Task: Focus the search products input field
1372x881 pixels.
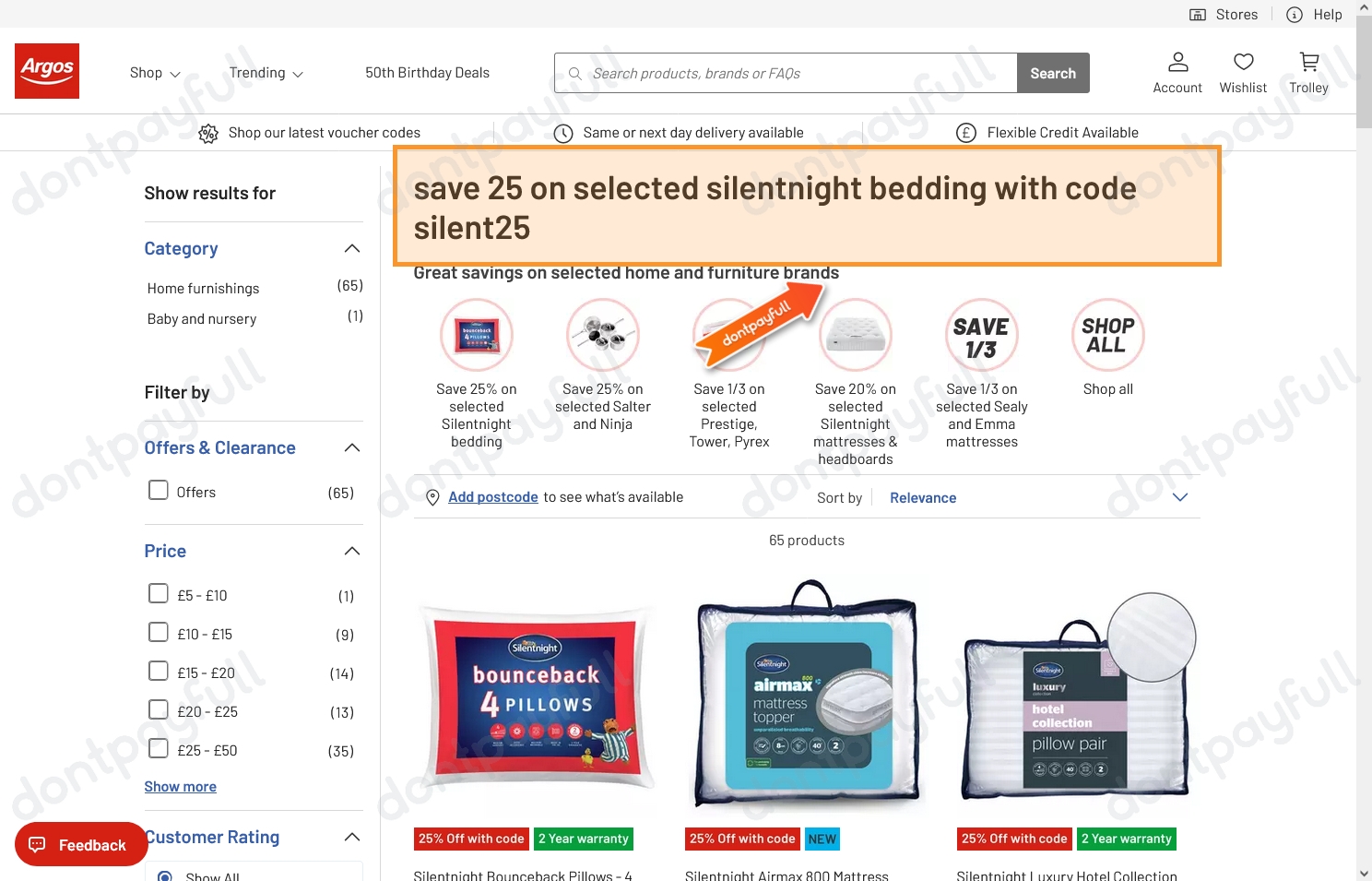Action: [786, 73]
